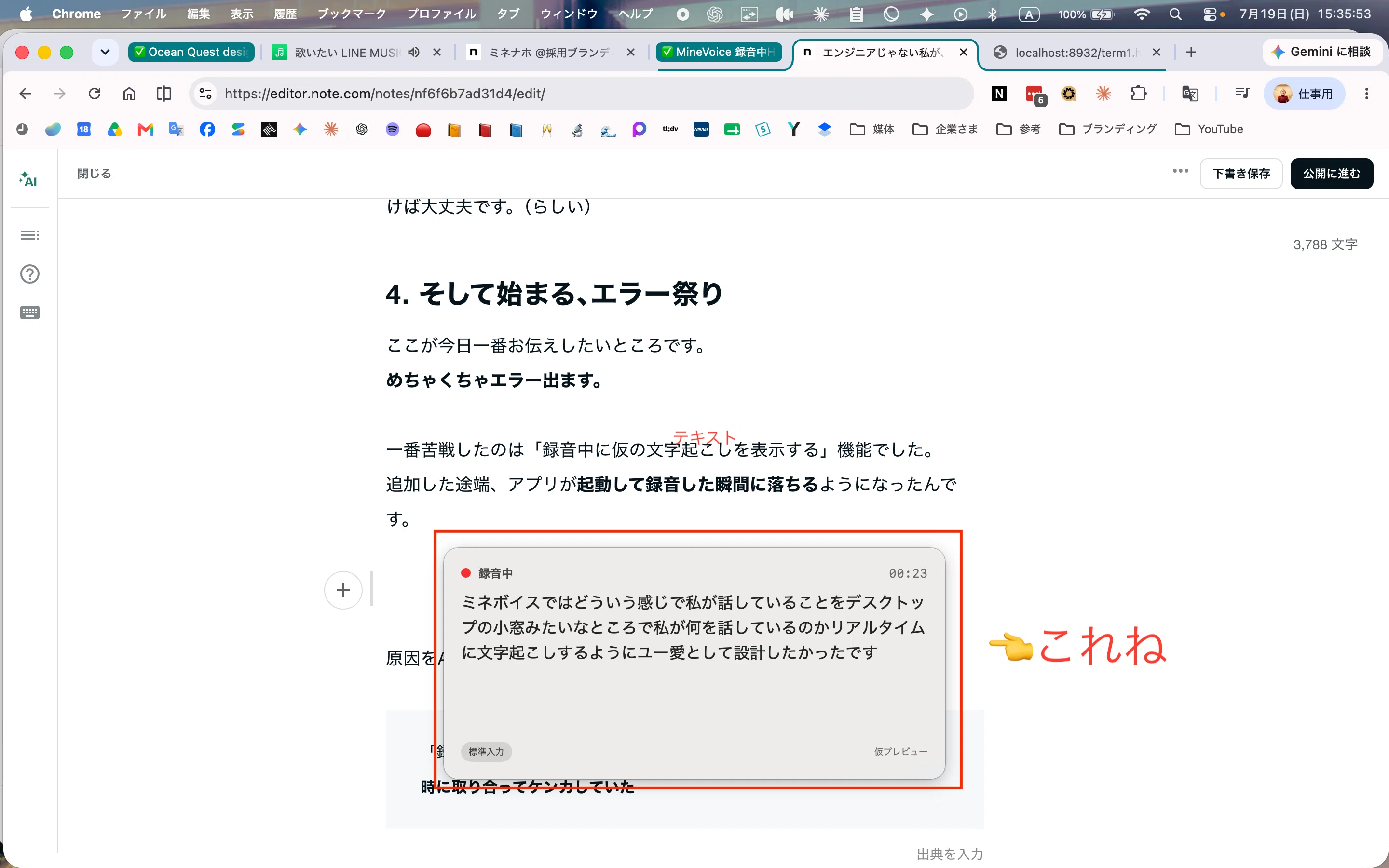The image size is (1389, 868).
Task: Open media control icon in Chrome toolbar
Action: [1242, 94]
